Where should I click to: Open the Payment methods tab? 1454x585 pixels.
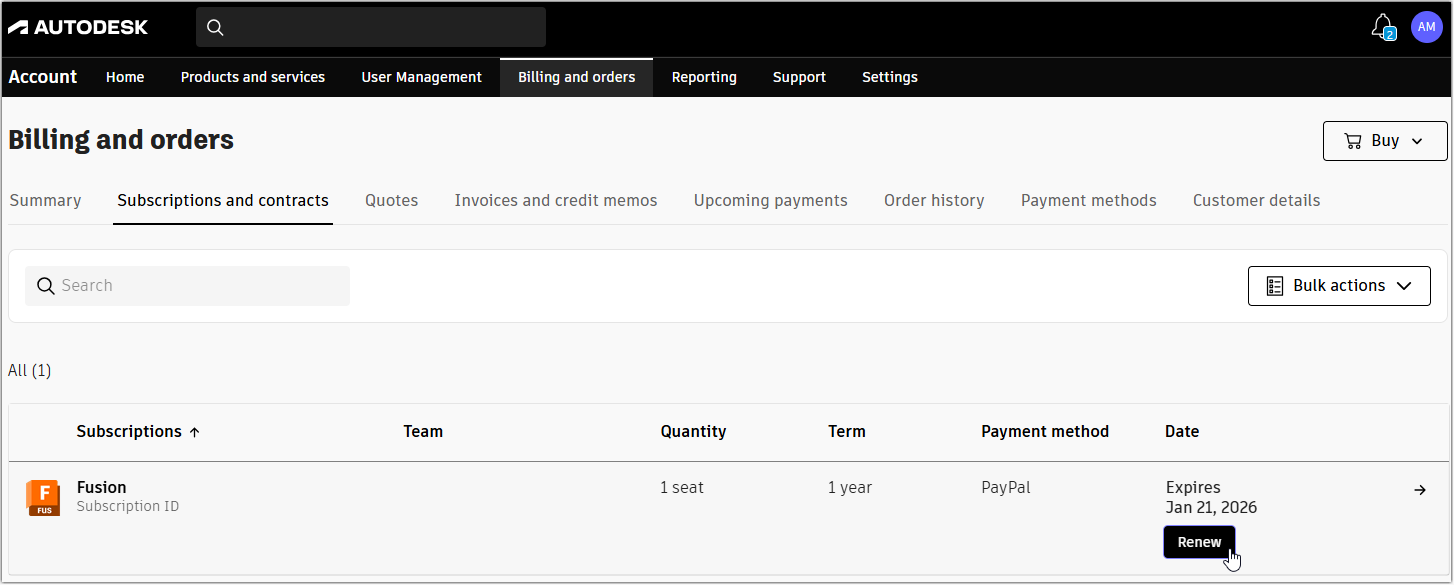coord(1089,200)
